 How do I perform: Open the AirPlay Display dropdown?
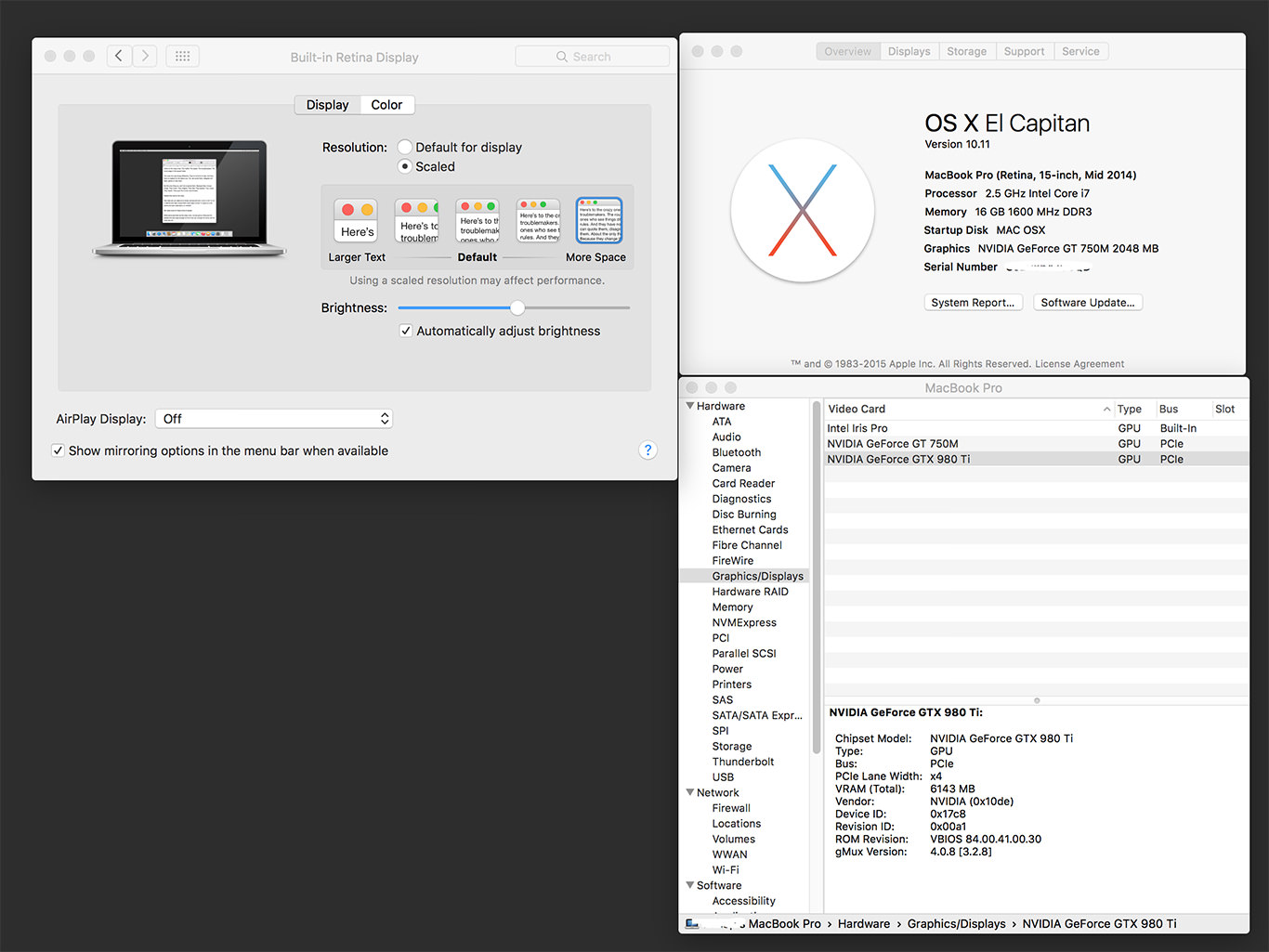274,419
